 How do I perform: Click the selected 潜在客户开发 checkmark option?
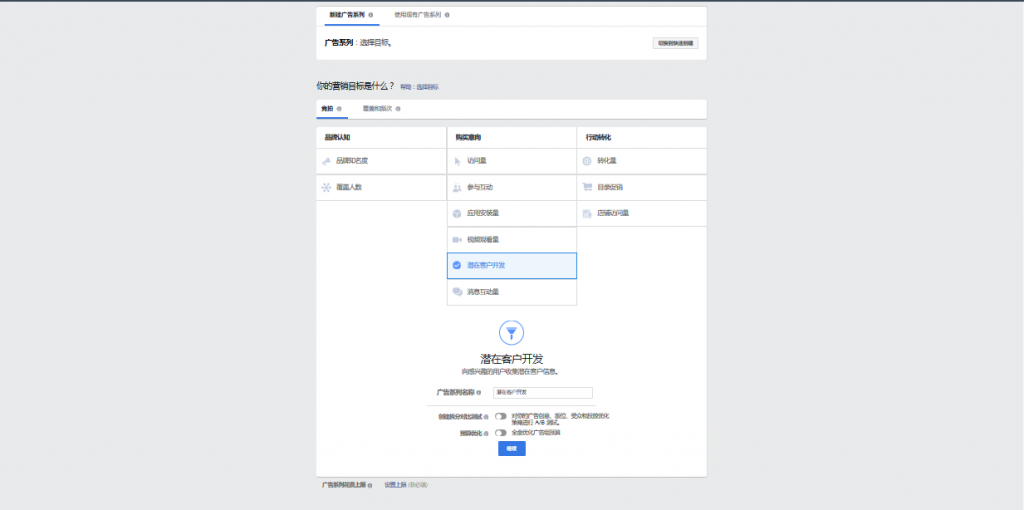511,266
